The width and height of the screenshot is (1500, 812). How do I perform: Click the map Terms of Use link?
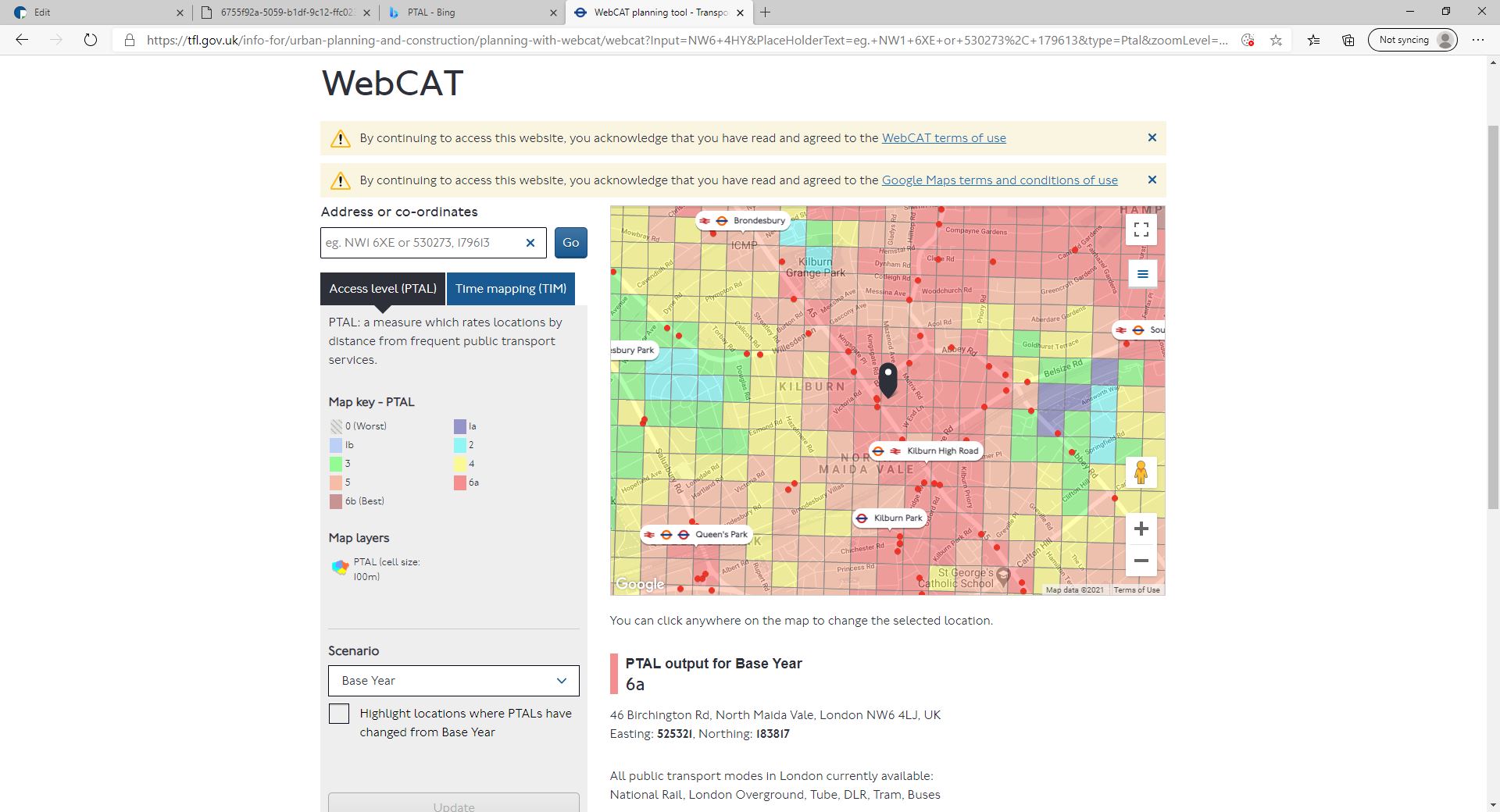click(1137, 590)
